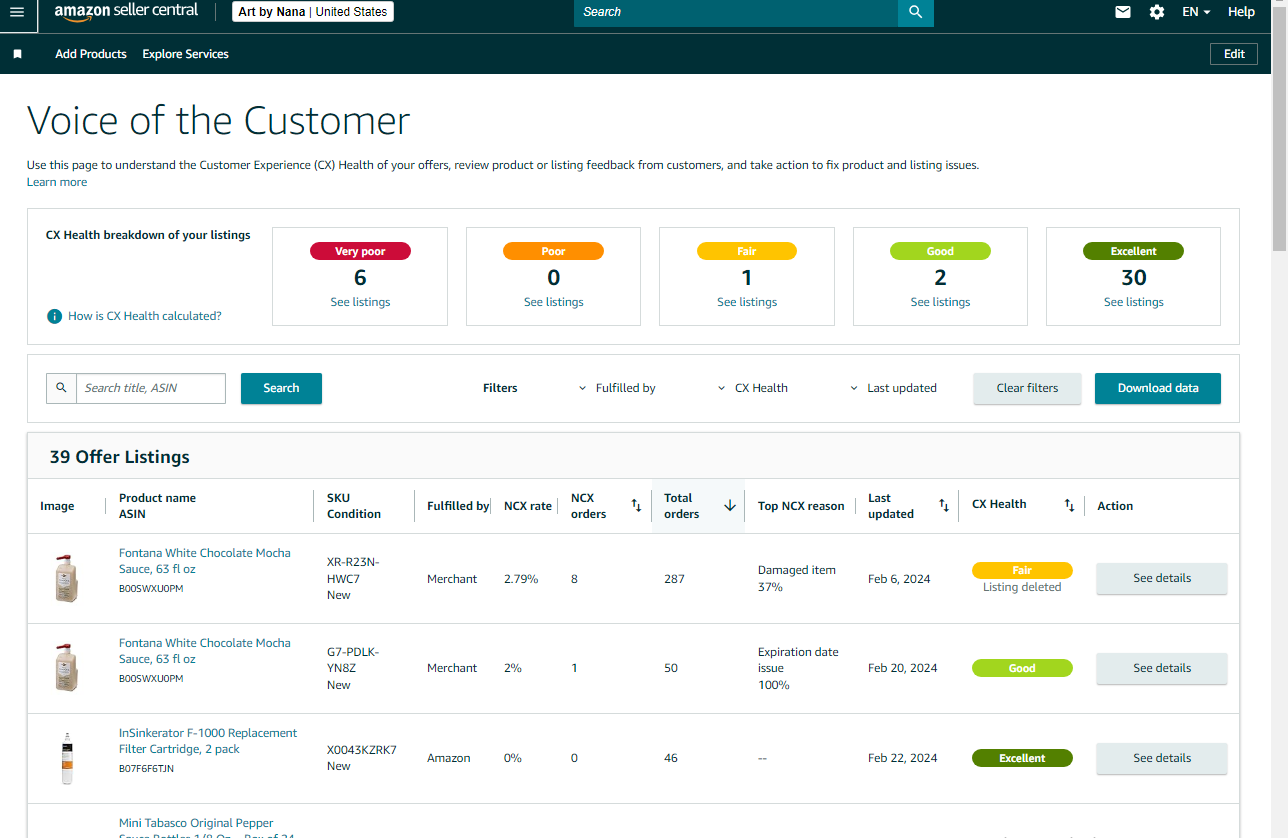Viewport: 1288px width, 838px height.
Task: Expand the Last updated filter
Action: 893,388
